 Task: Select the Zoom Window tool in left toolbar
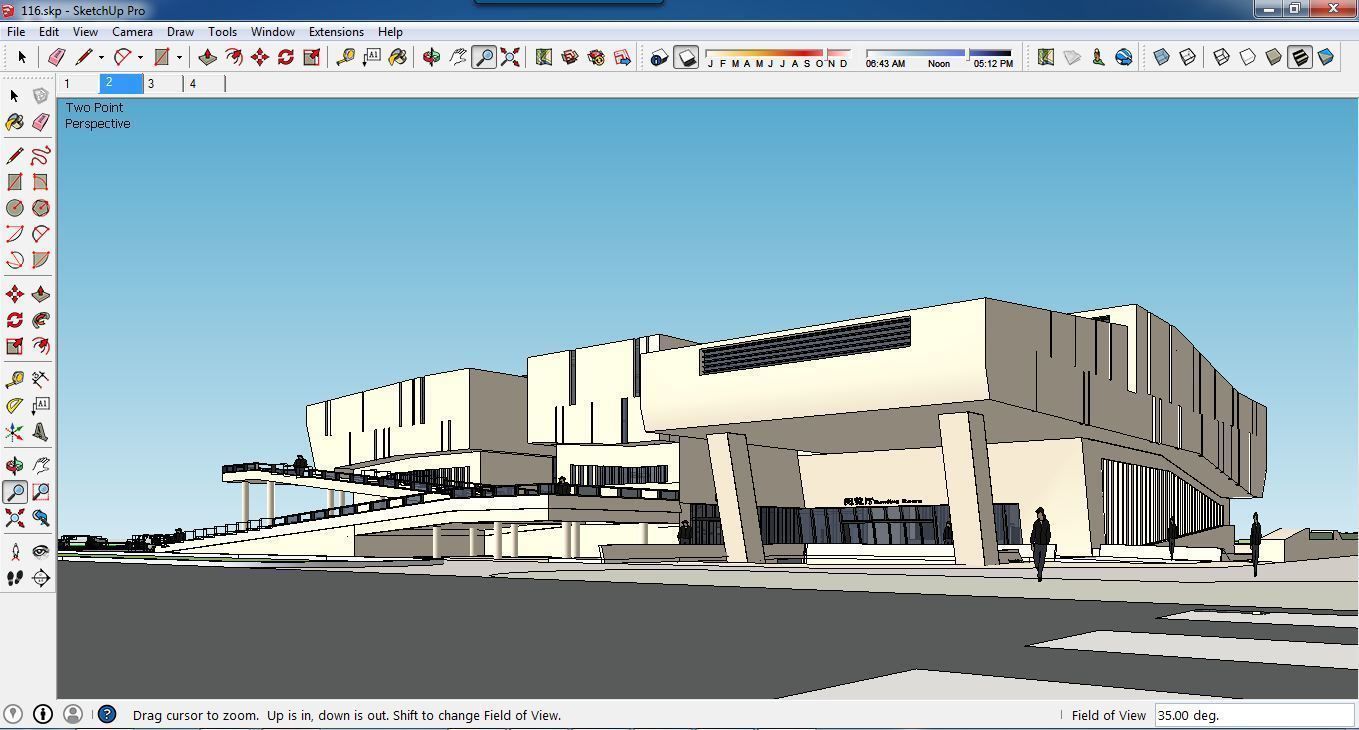pyautogui.click(x=40, y=492)
